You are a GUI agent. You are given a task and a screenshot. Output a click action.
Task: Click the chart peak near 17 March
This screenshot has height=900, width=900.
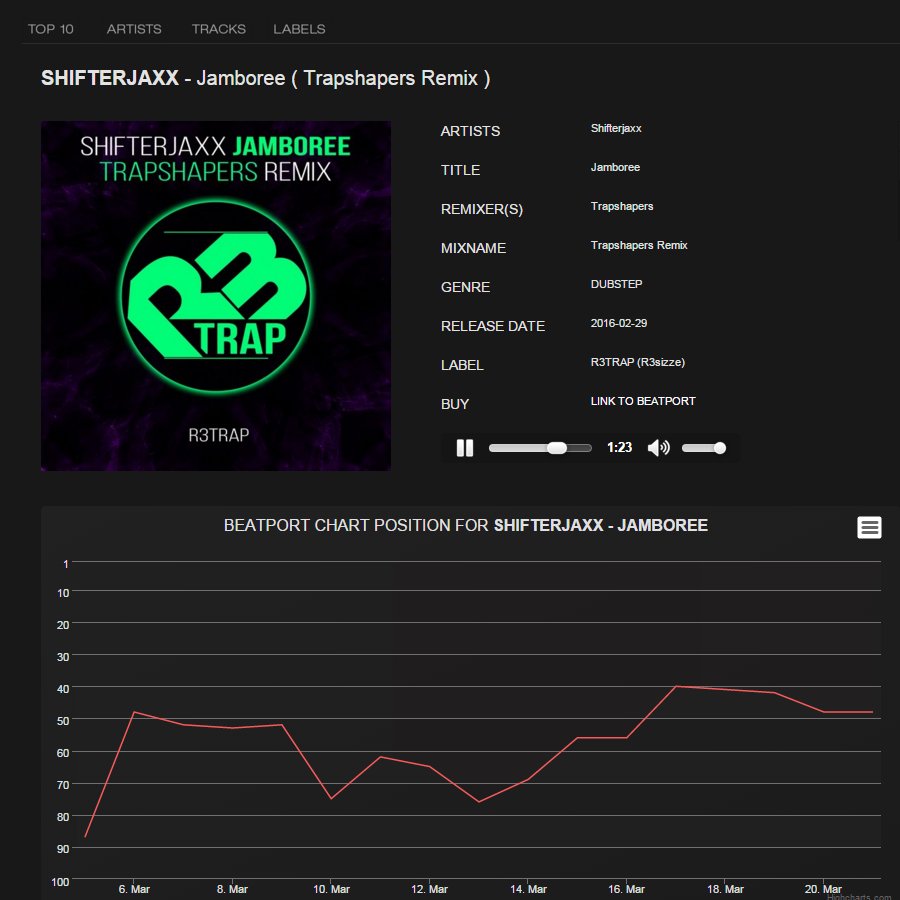point(676,686)
